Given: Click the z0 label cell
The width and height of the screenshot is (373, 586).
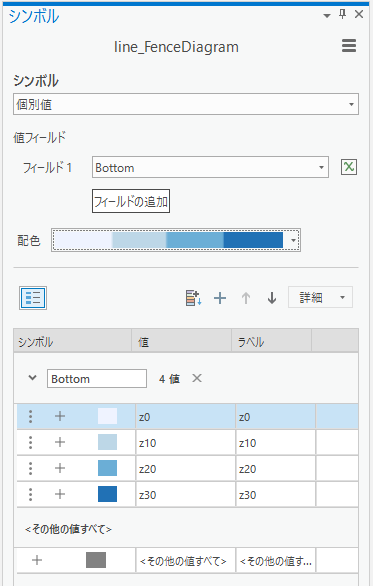Looking at the screenshot, I should coord(276,416).
